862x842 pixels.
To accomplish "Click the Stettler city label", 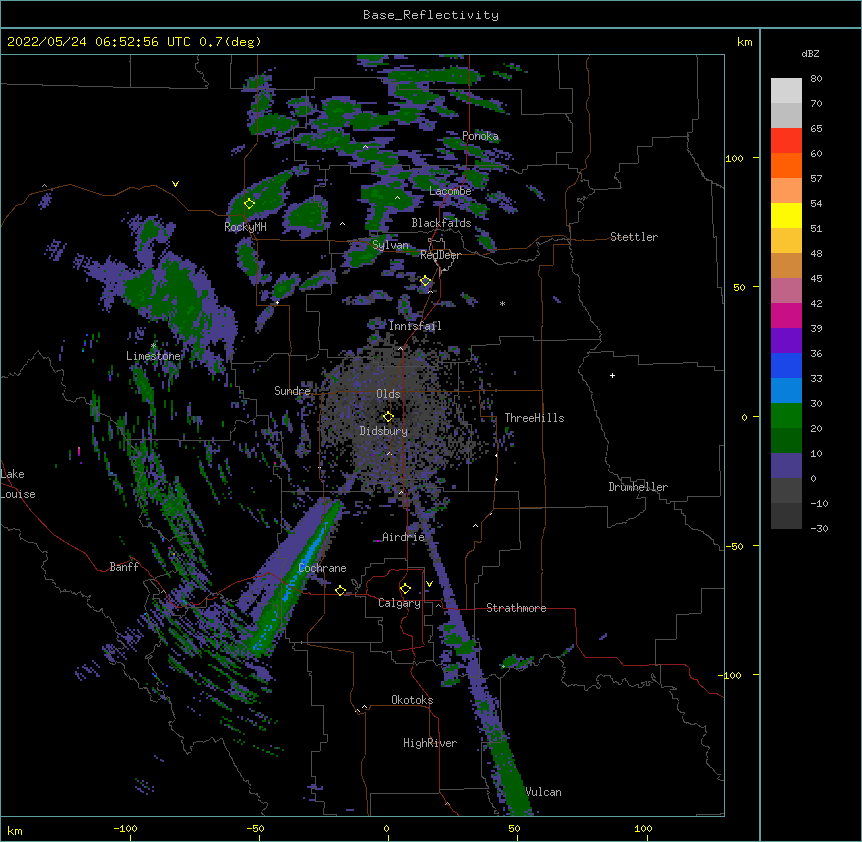I will (634, 237).
